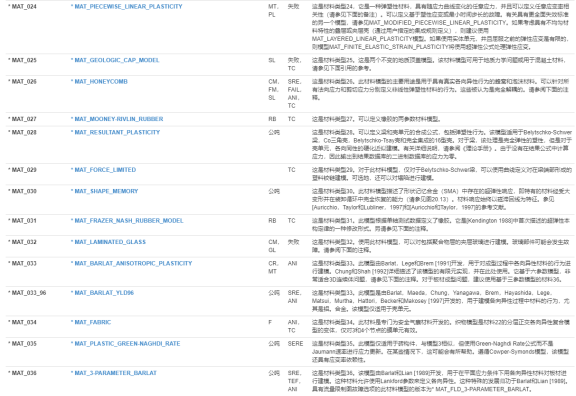
Task: Open the MAT_3-PARAMETER_BARLAT link
Action: pos(114,373)
